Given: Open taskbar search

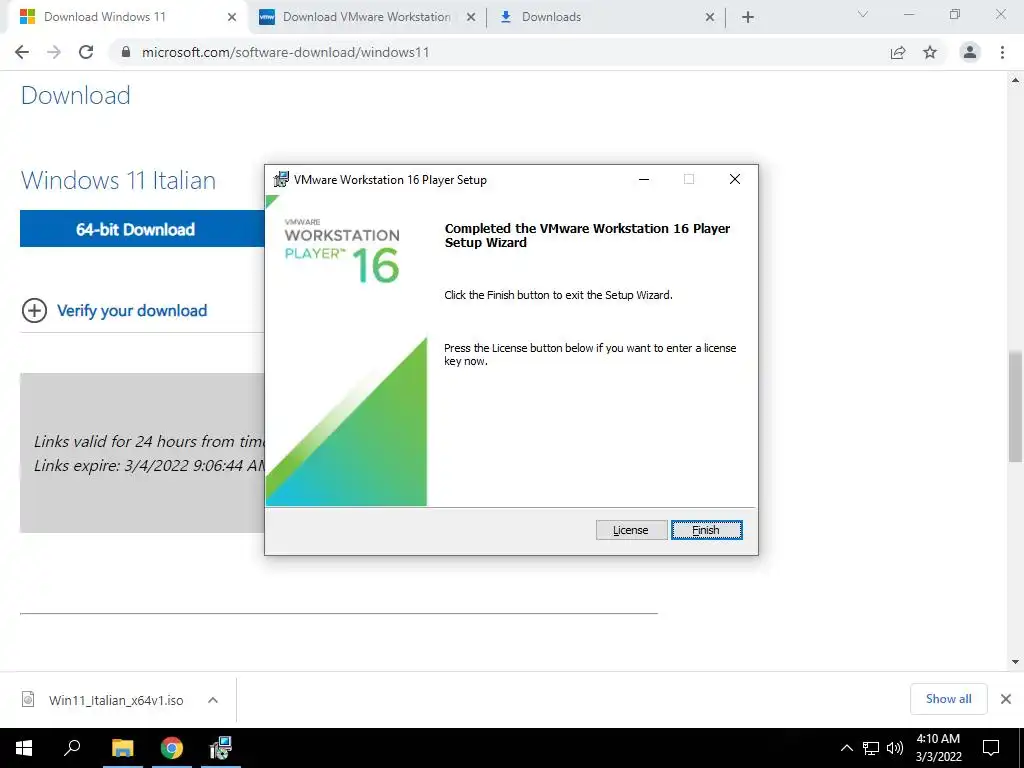Looking at the screenshot, I should 72,748.
